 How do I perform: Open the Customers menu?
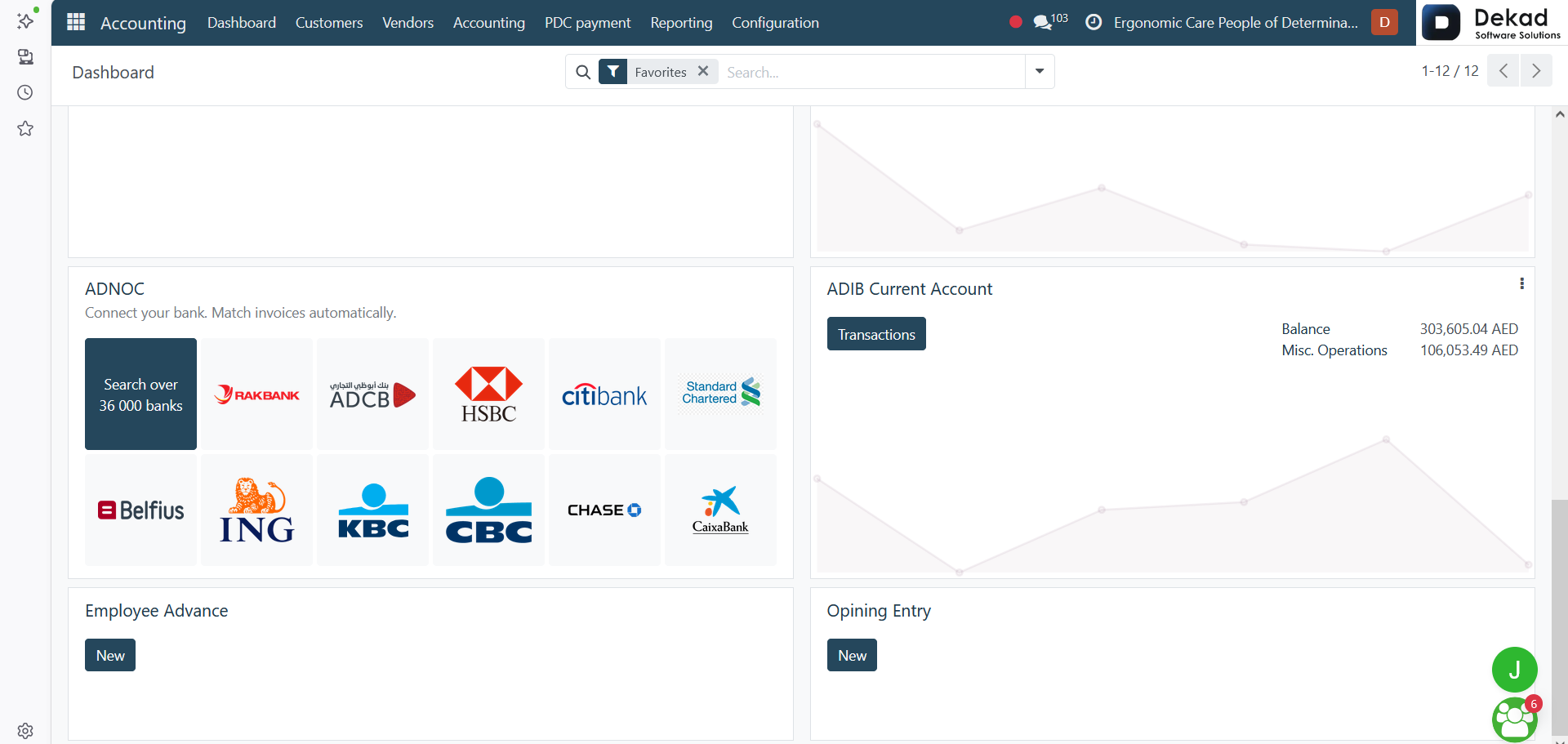coord(329,23)
